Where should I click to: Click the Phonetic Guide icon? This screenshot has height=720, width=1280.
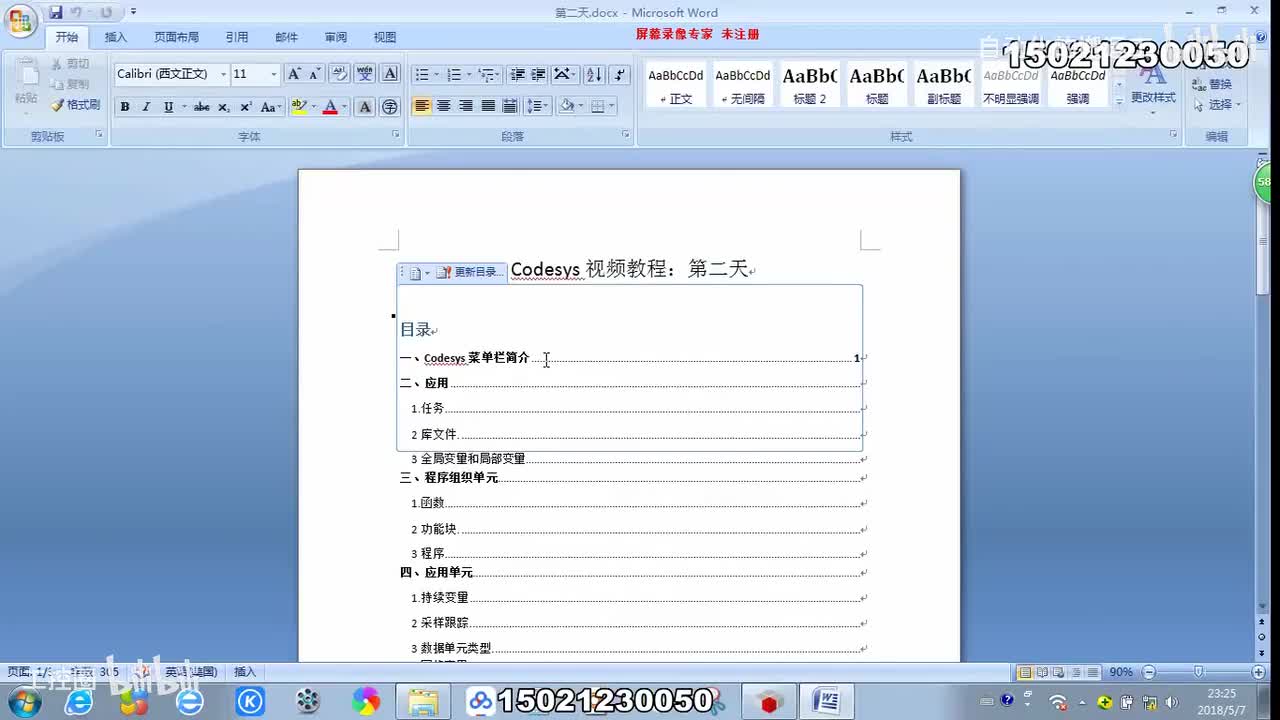[x=365, y=74]
